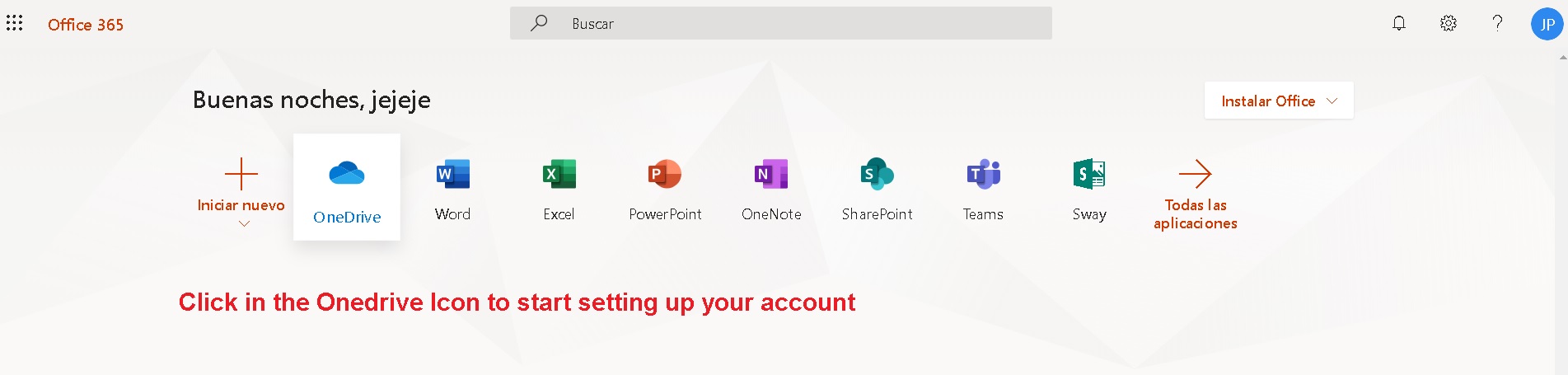This screenshot has height=375, width=1568.
Task: Open settings with the gear icon
Action: click(1448, 23)
